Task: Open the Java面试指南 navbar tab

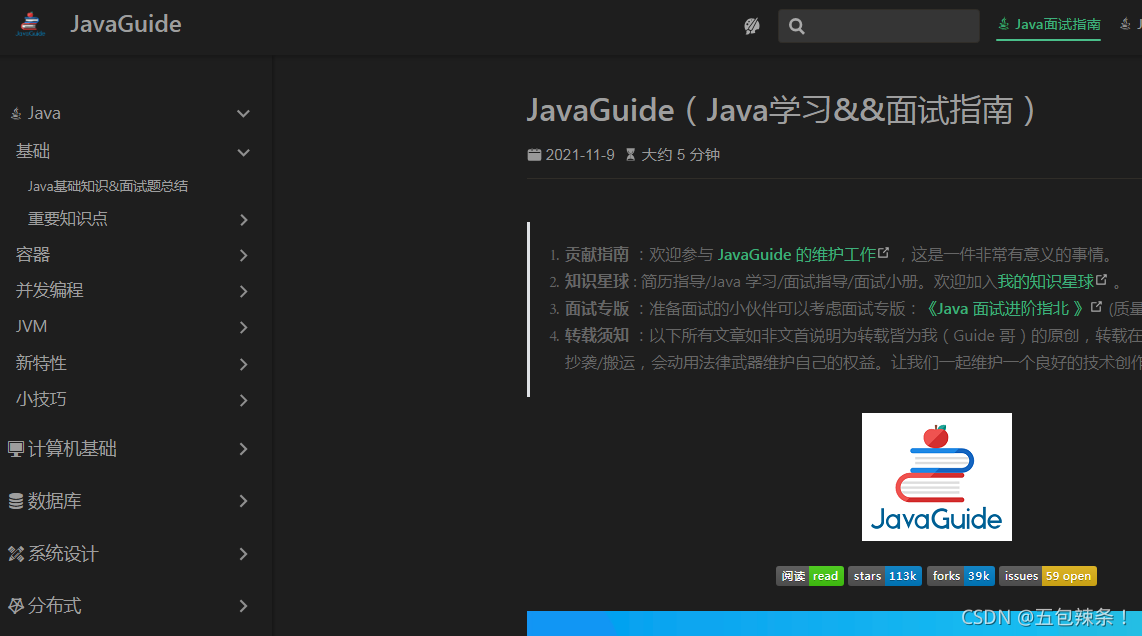Action: (x=1048, y=25)
